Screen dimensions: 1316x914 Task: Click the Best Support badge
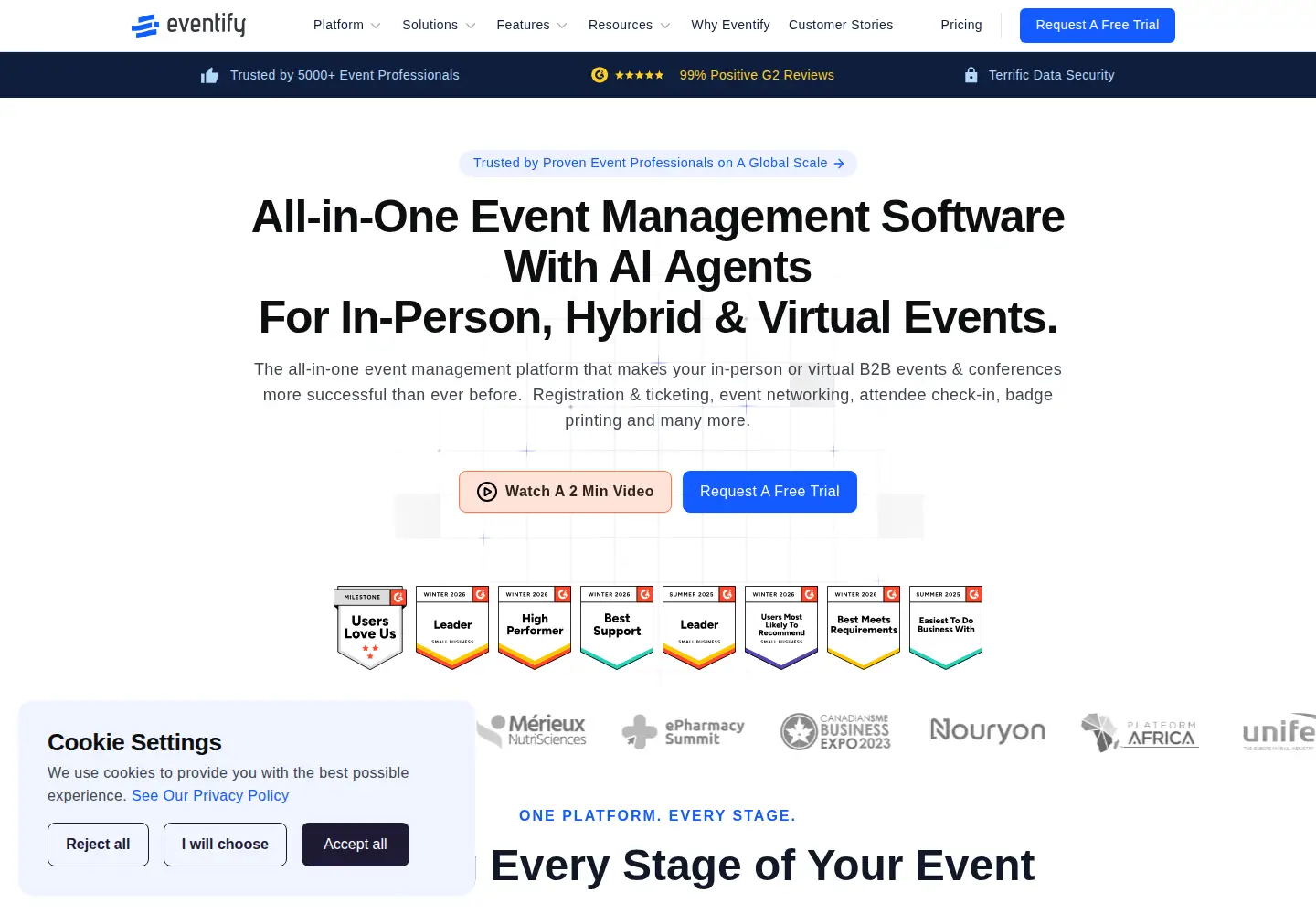click(x=617, y=628)
